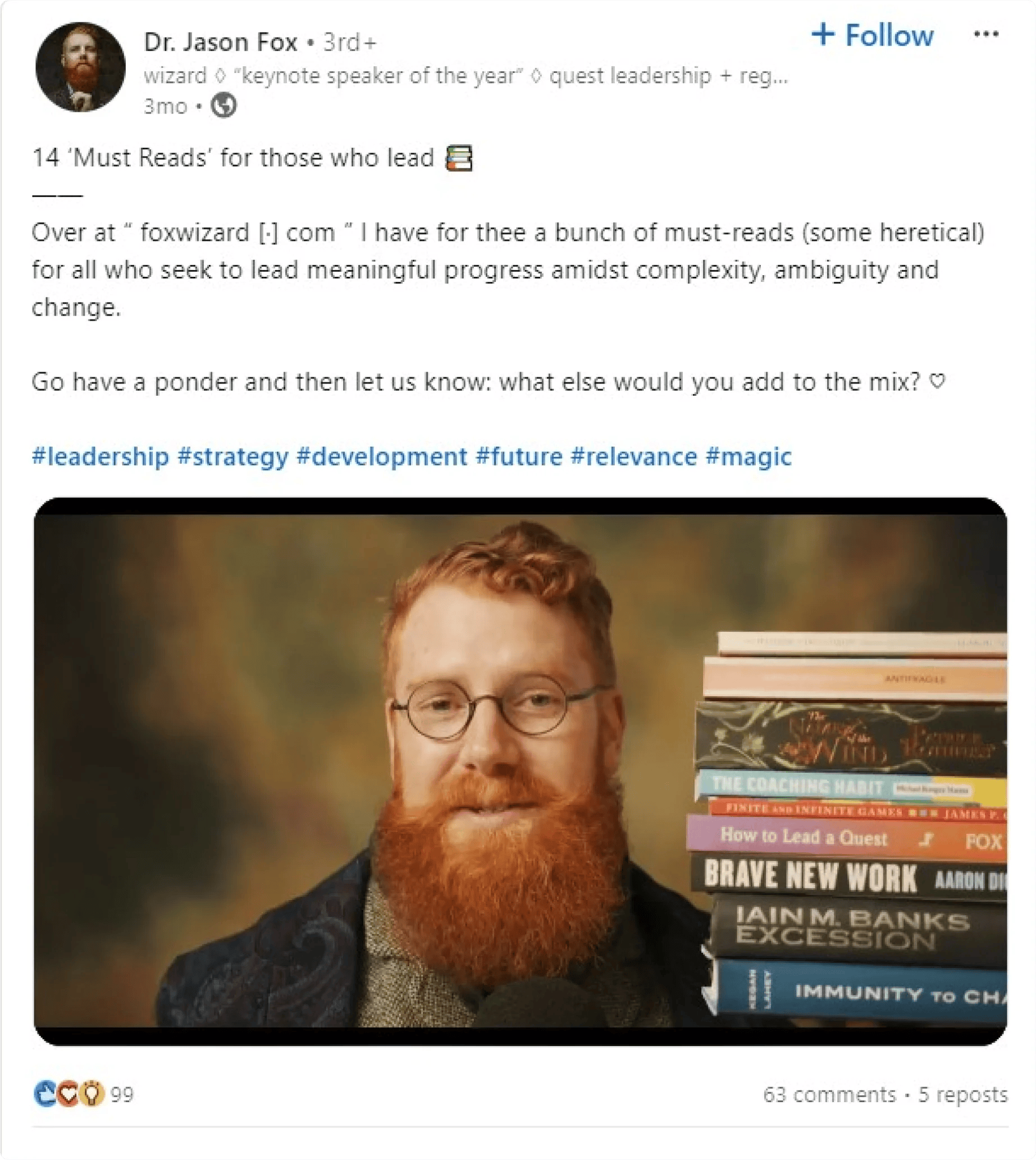Click the stacked books emoji in the headline

click(459, 158)
